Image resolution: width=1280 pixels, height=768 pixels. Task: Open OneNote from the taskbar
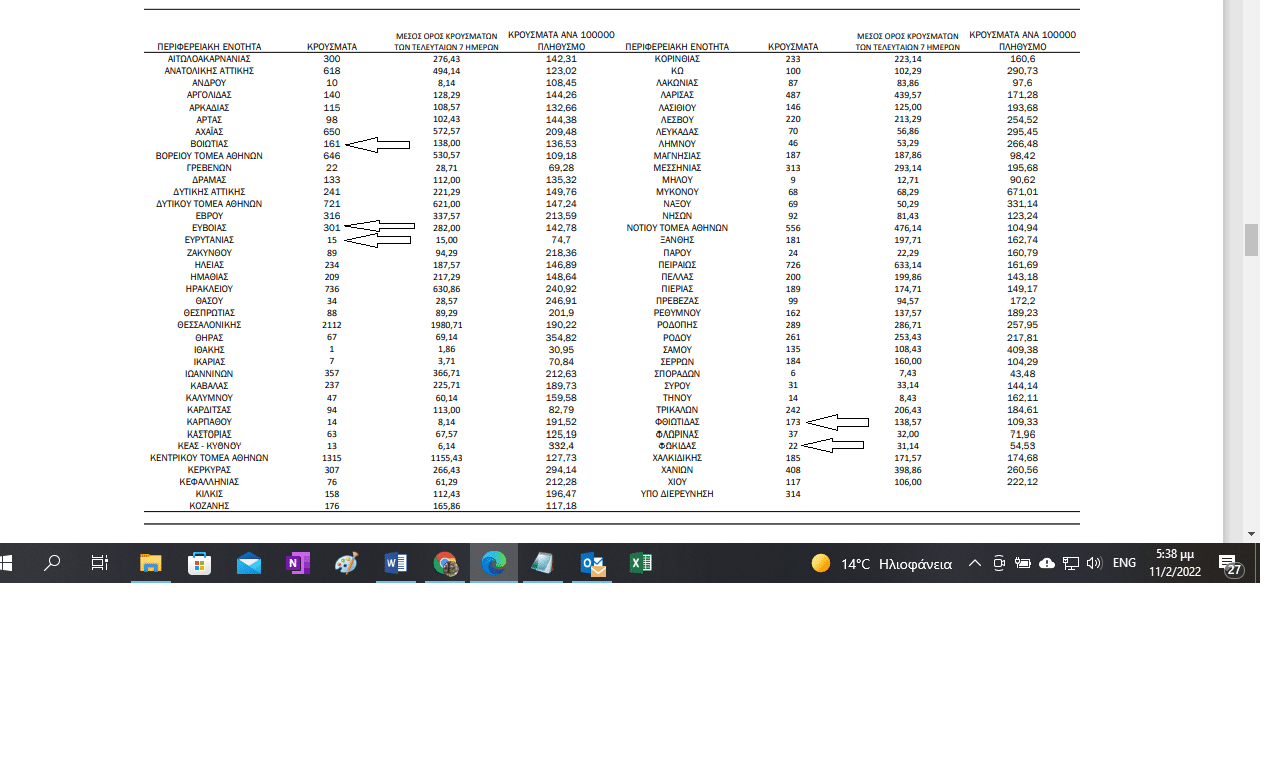297,564
